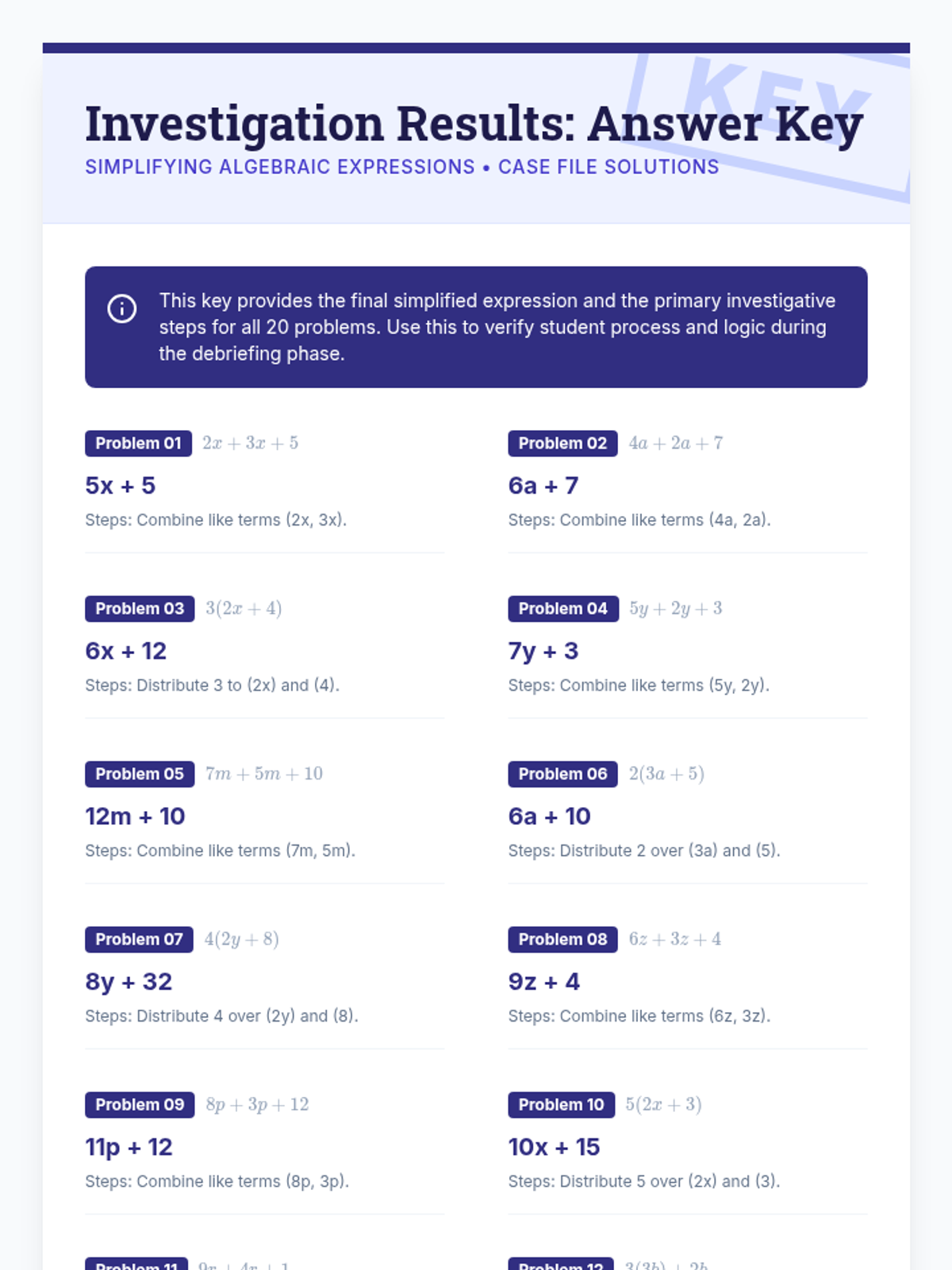Select the Problem 09 badge
Screen dimensions: 952x1270
point(140,1105)
